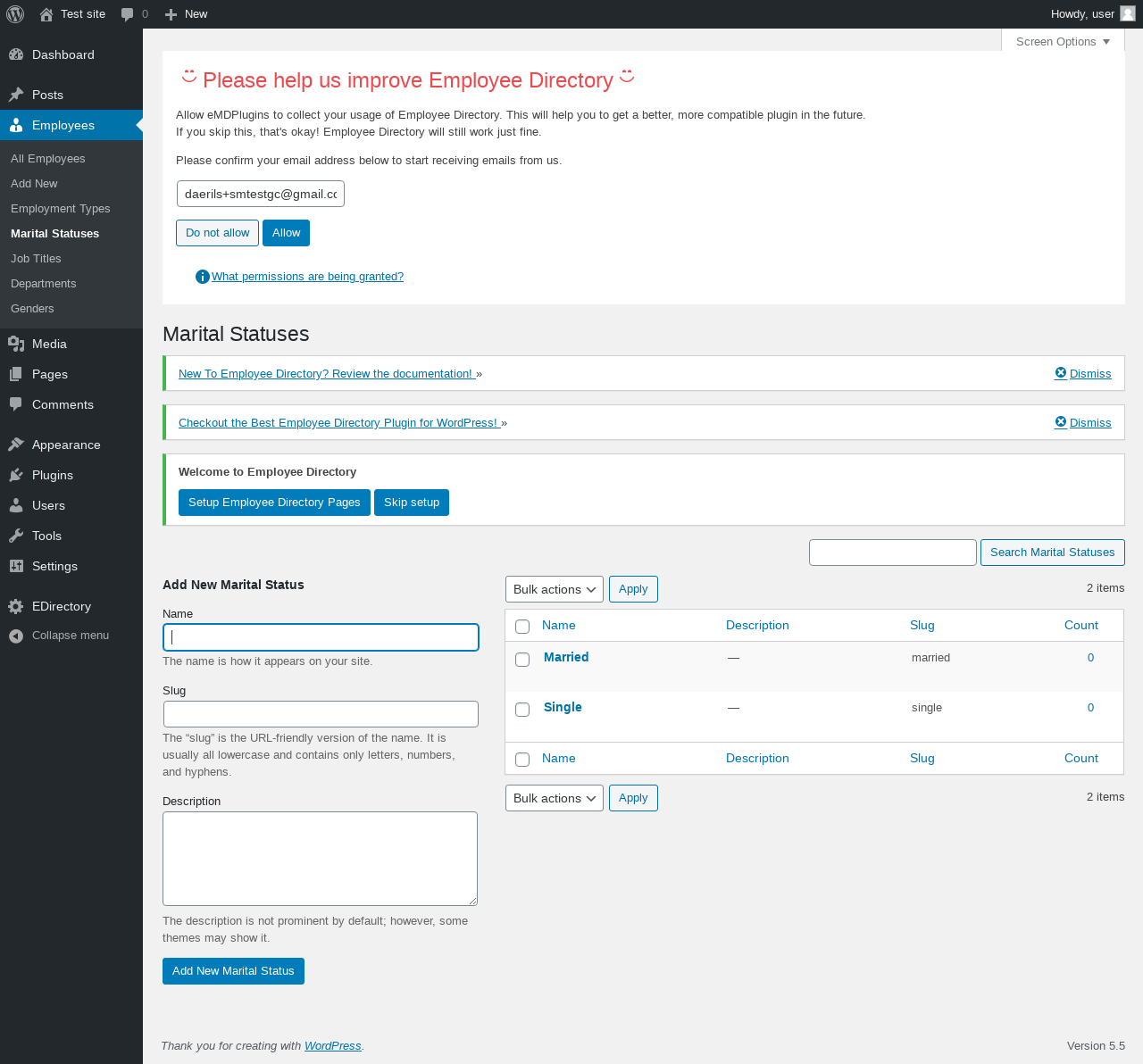Open Howdy, user account menu

point(1093,14)
